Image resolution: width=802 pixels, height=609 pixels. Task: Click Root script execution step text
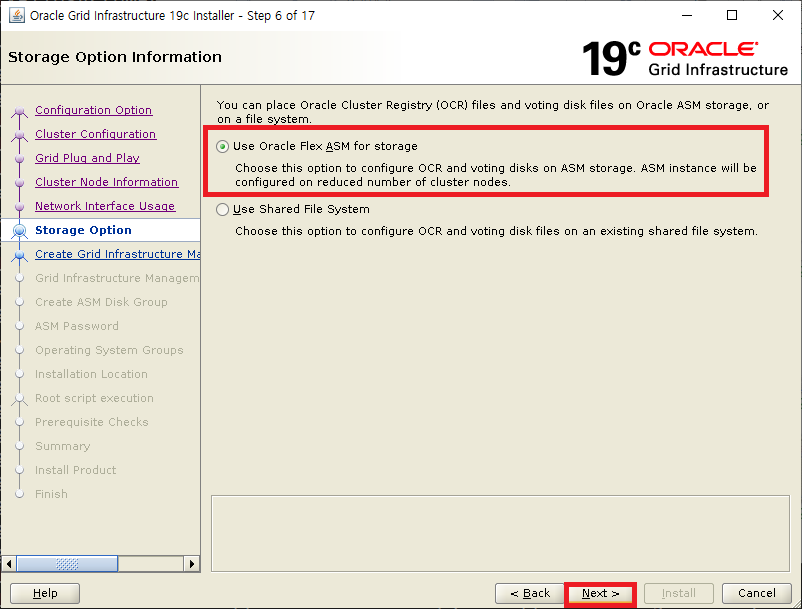coord(94,398)
